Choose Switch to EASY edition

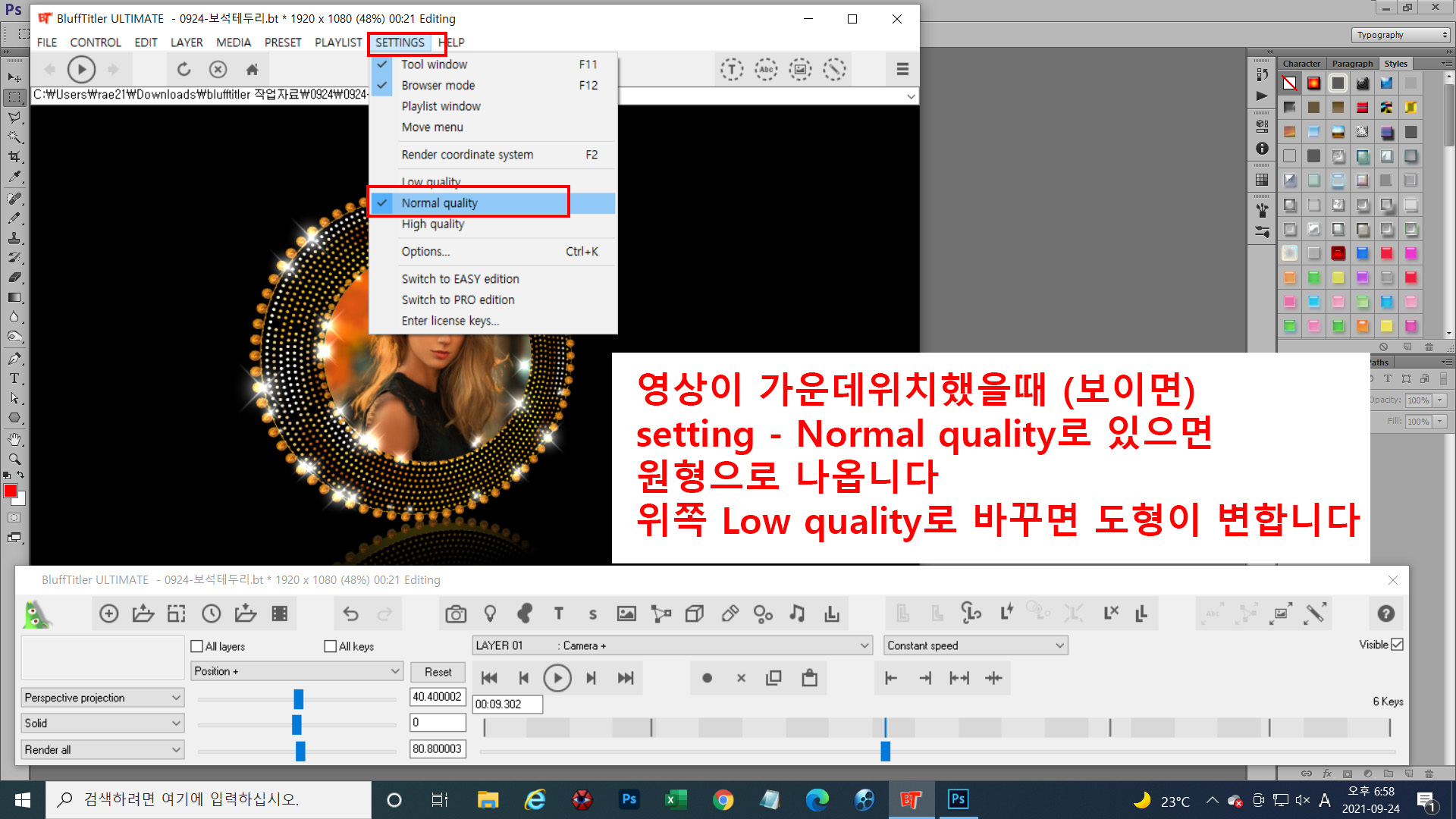(460, 279)
